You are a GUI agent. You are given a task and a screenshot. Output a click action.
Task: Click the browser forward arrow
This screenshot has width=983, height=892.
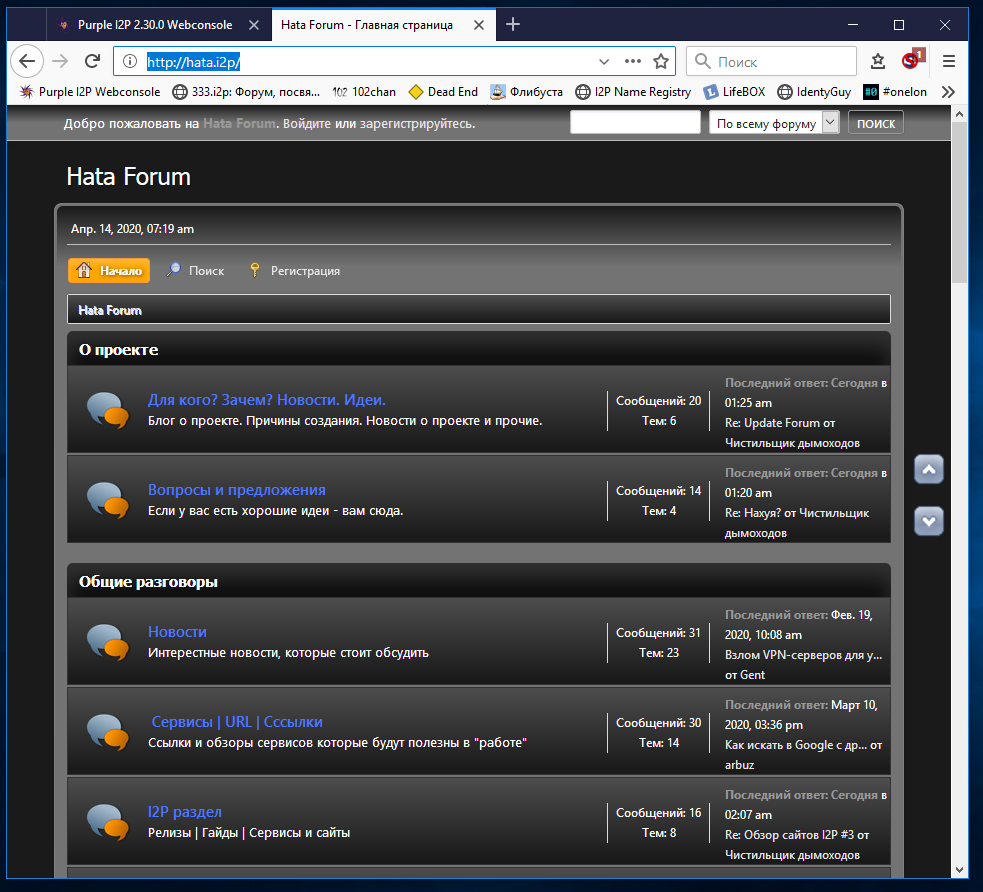(x=60, y=61)
